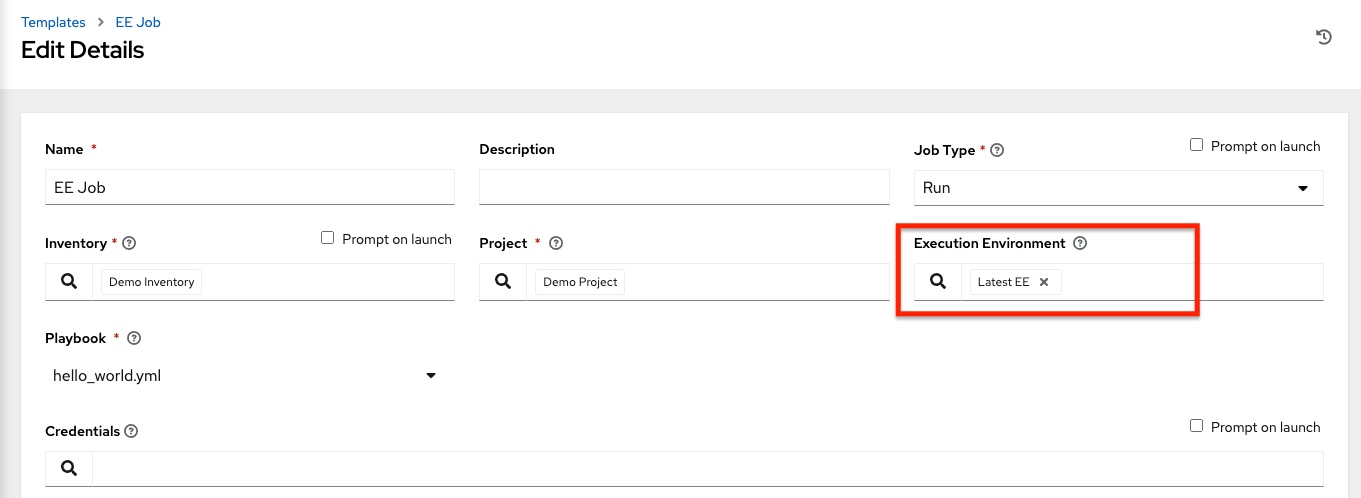
Task: Click the Description text field
Action: coord(684,188)
